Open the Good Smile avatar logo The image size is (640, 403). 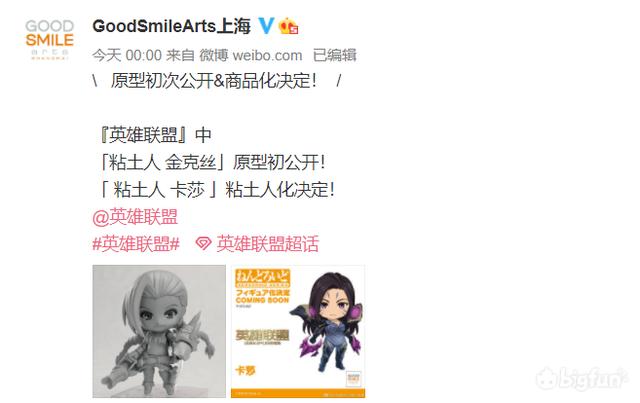tap(49, 40)
